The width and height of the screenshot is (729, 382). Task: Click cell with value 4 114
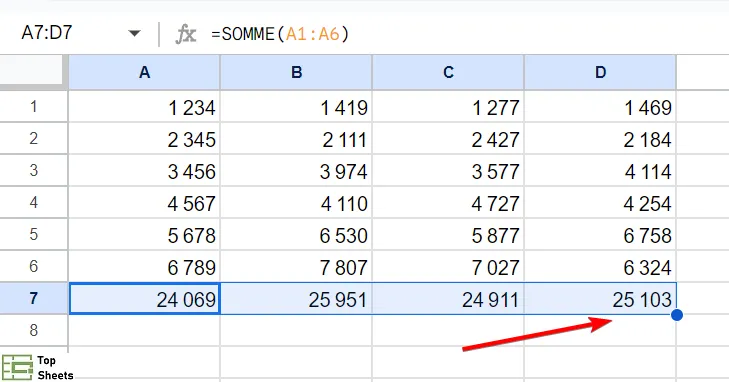[x=600, y=171]
